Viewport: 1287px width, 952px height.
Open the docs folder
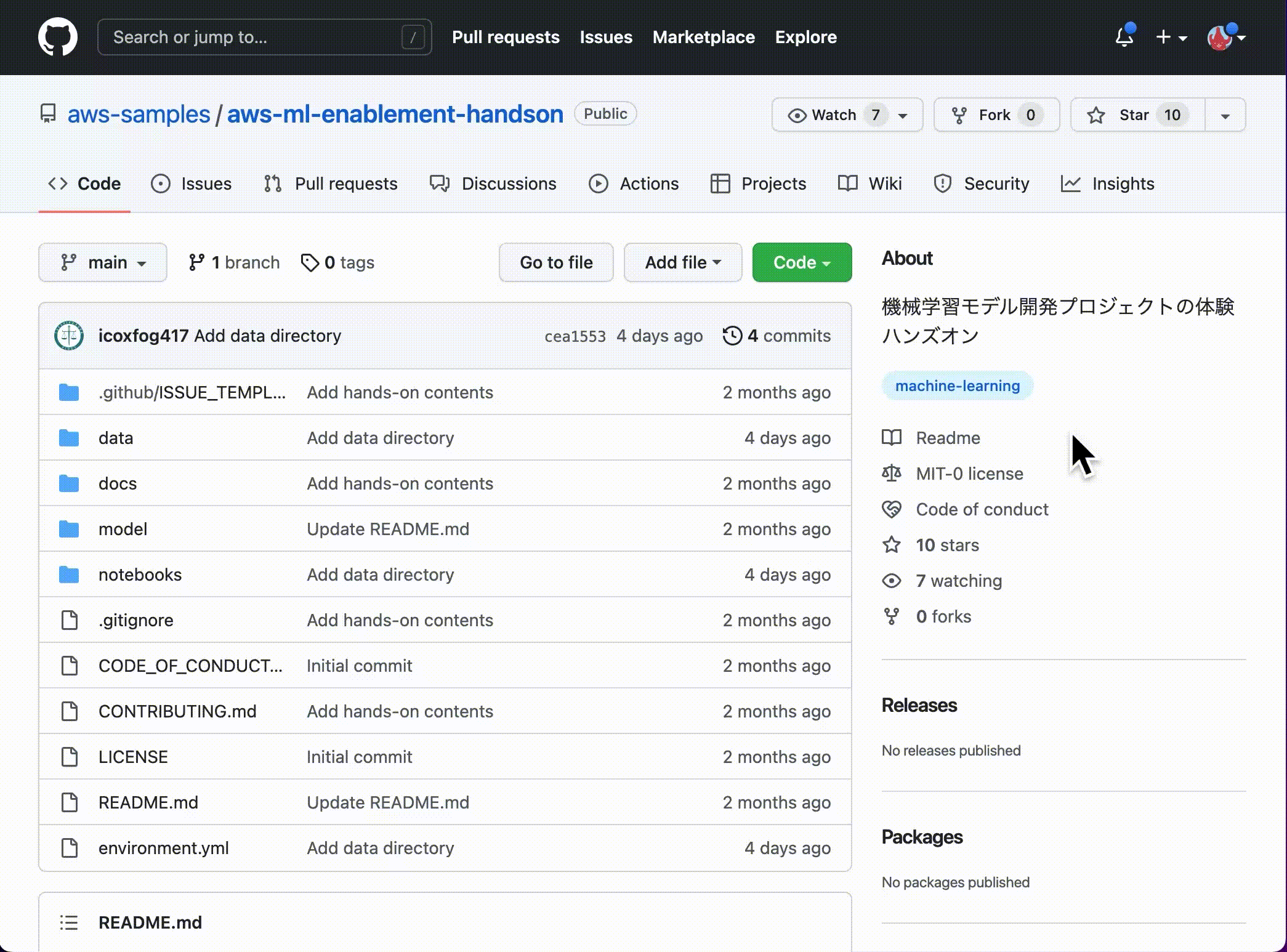118,483
